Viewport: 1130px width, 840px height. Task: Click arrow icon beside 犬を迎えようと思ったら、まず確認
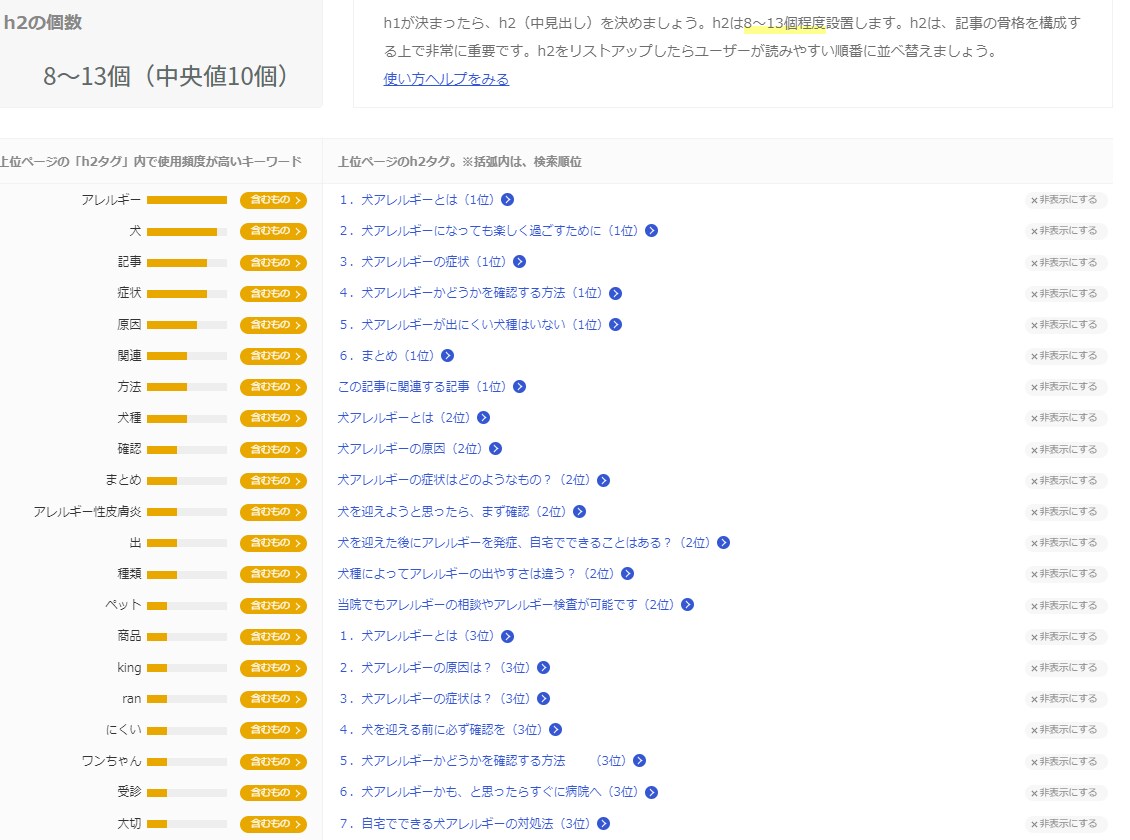(579, 511)
